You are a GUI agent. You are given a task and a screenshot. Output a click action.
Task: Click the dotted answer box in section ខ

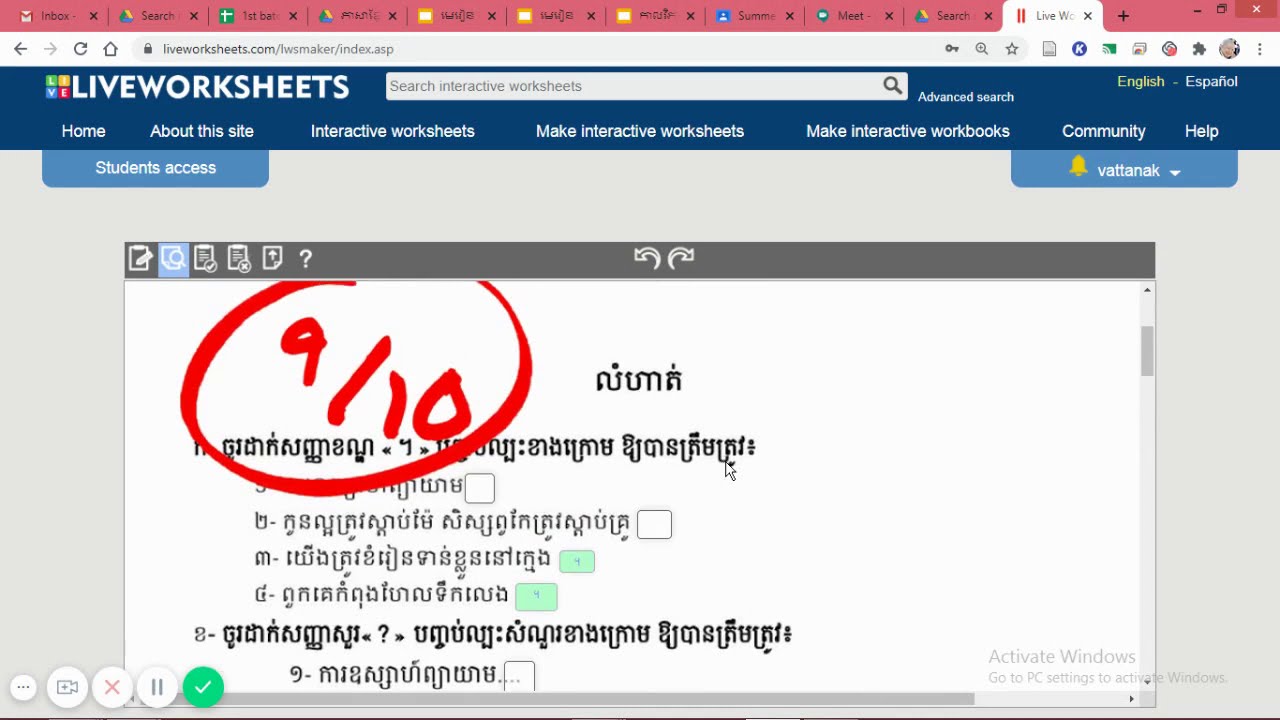coord(519,676)
